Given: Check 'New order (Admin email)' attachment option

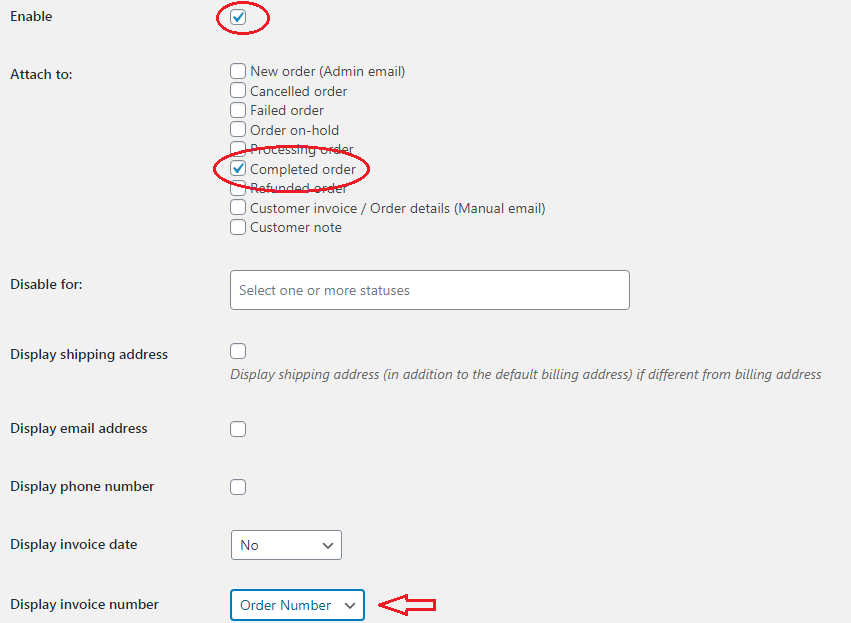Looking at the screenshot, I should click(237, 71).
